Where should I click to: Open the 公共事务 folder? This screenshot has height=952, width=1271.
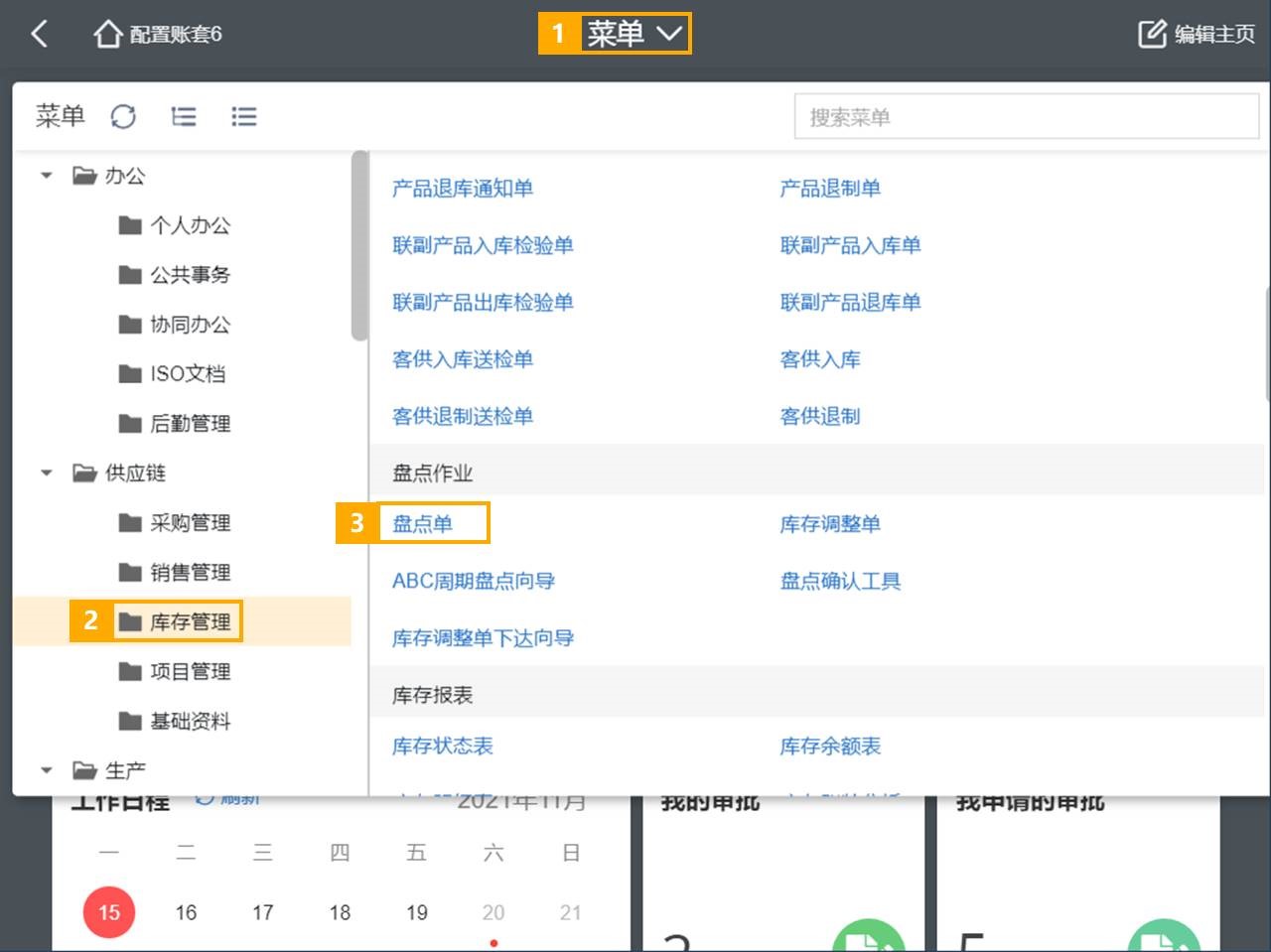(175, 275)
